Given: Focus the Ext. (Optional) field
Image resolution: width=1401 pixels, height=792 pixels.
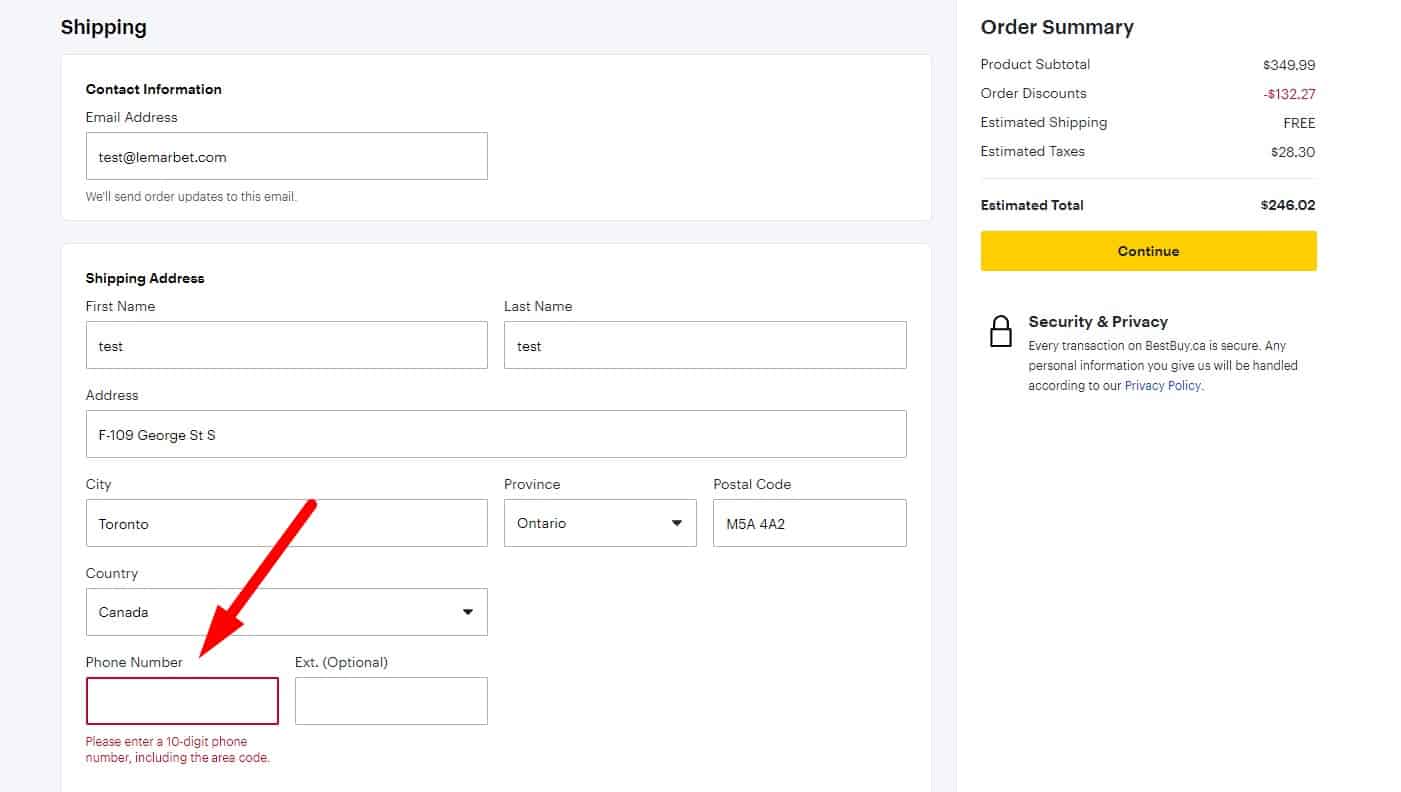Looking at the screenshot, I should tap(391, 701).
